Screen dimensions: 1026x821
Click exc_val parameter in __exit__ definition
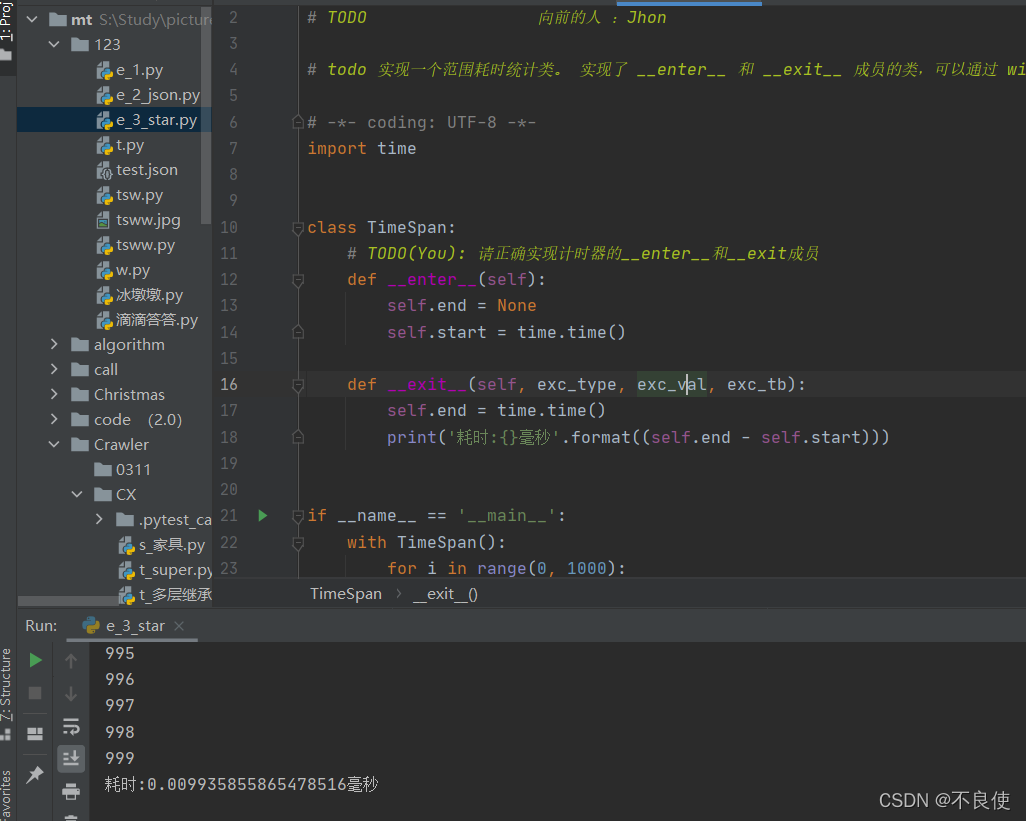pos(671,385)
